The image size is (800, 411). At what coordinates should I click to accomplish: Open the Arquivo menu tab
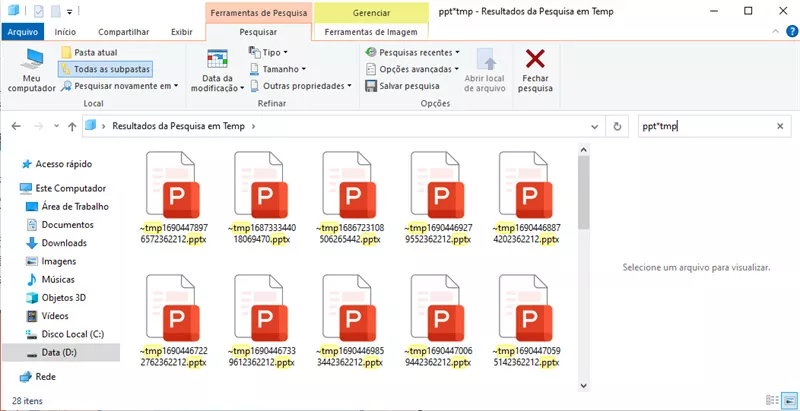(22, 32)
